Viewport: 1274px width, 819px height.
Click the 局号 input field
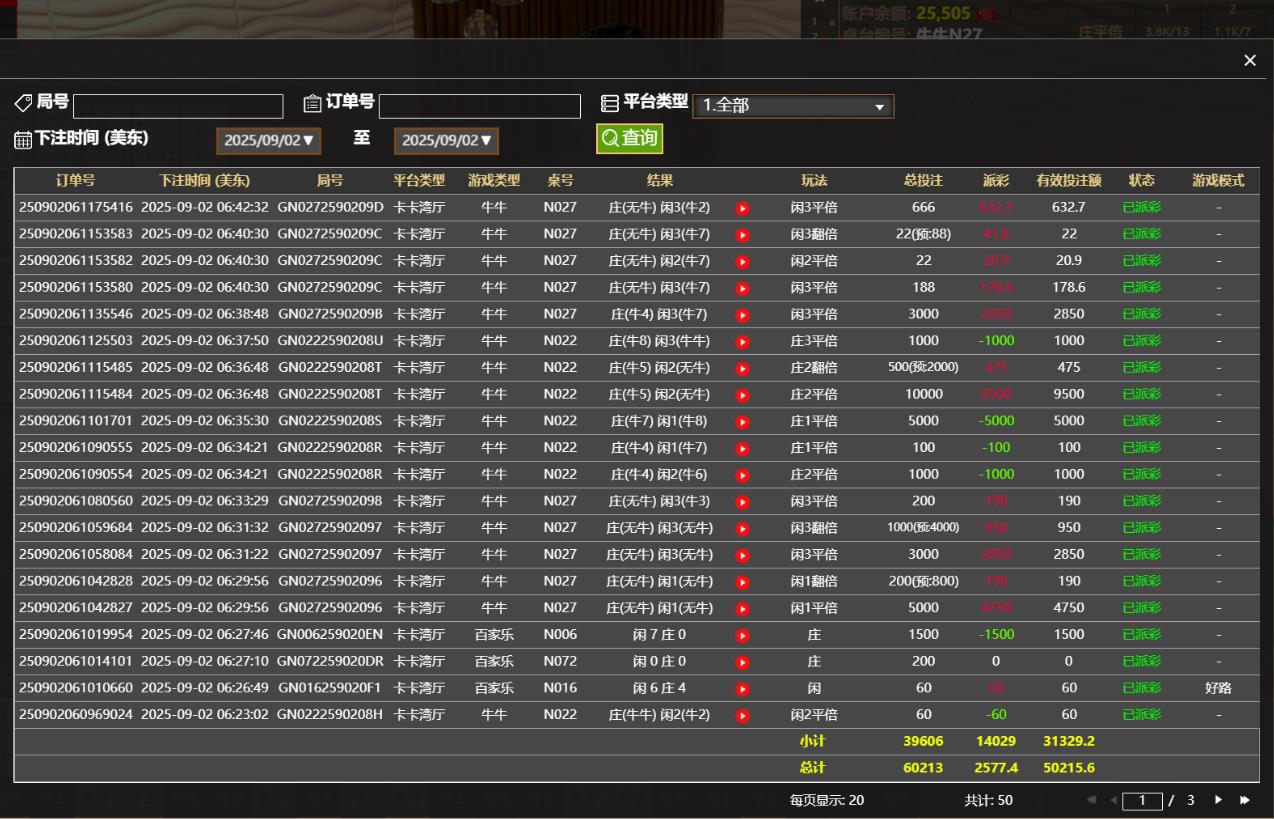click(178, 107)
